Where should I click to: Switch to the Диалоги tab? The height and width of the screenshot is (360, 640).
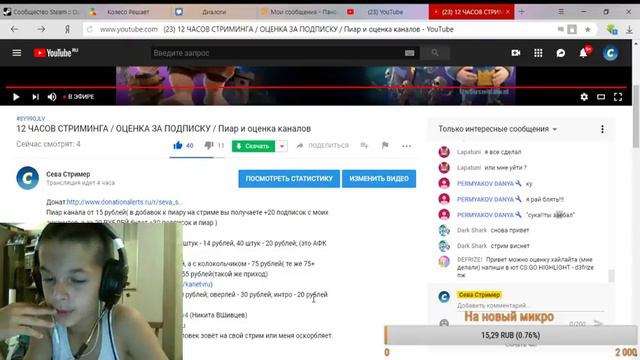tap(214, 12)
